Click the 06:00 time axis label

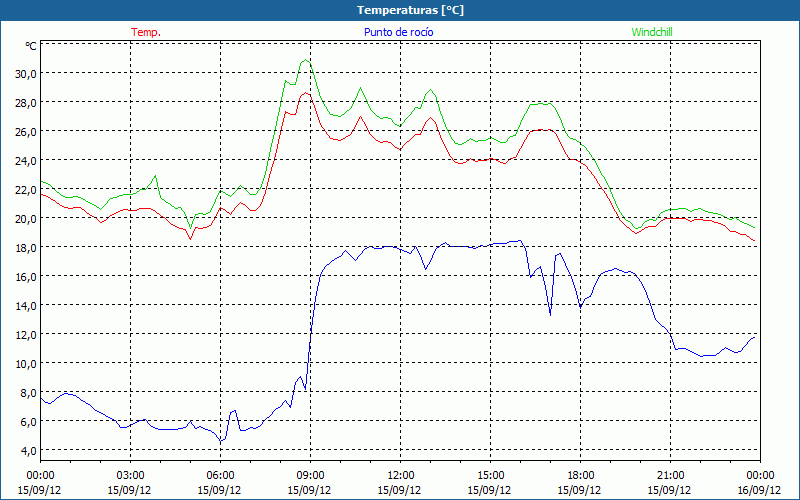(x=220, y=476)
